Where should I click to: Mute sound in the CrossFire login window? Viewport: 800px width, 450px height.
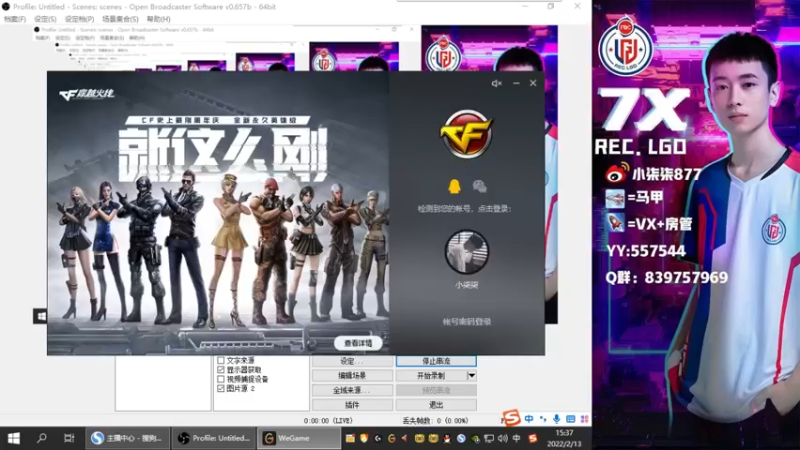coord(496,83)
